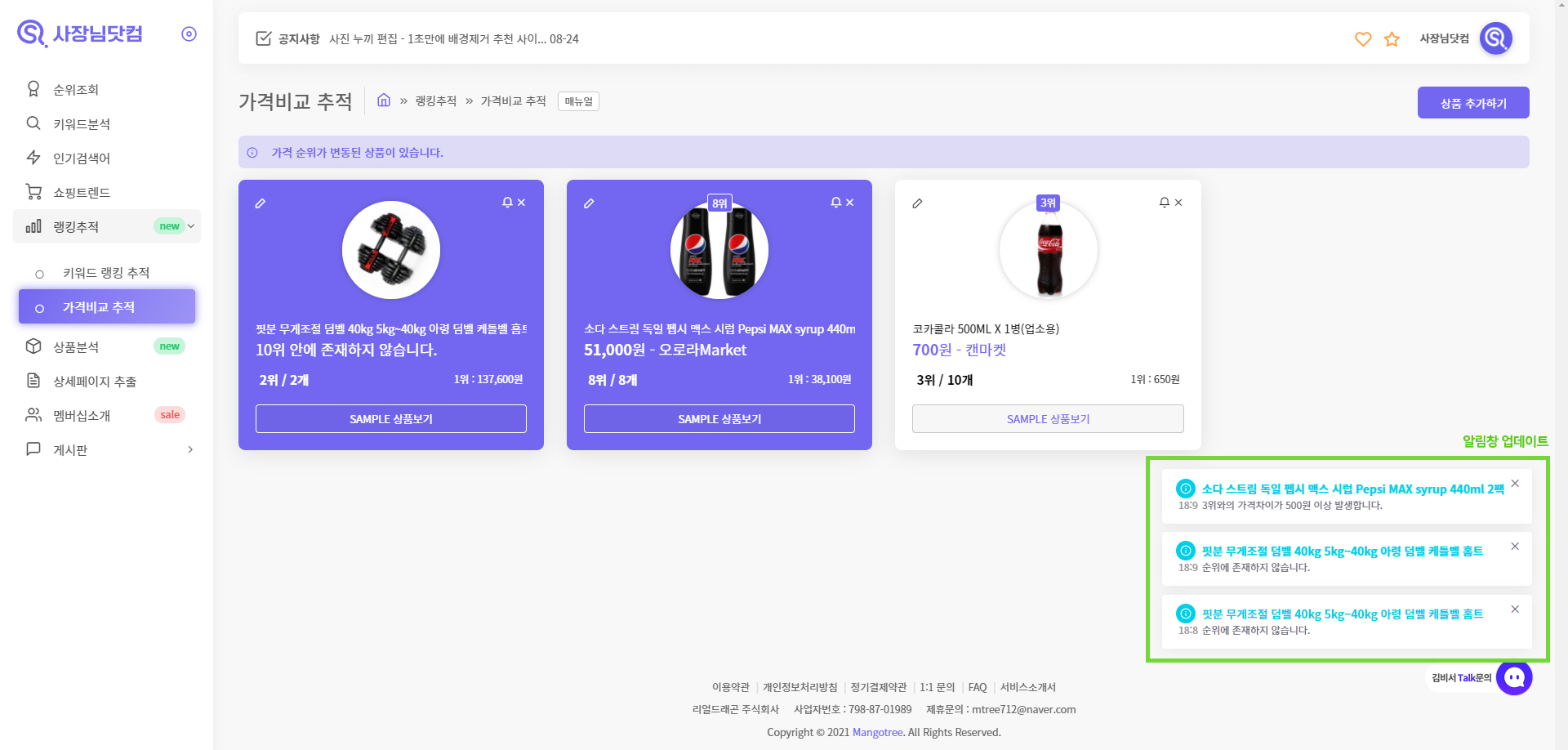View SAMPLE 상품보기 for 코카콜라
Screen dimensions: 1568x750
pyautogui.click(x=1048, y=418)
